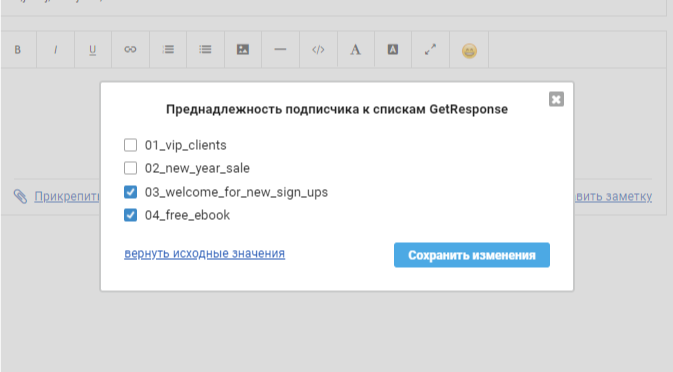Select the 03_welcome_for_new_sign_ups label
673x372 pixels.
[236, 192]
